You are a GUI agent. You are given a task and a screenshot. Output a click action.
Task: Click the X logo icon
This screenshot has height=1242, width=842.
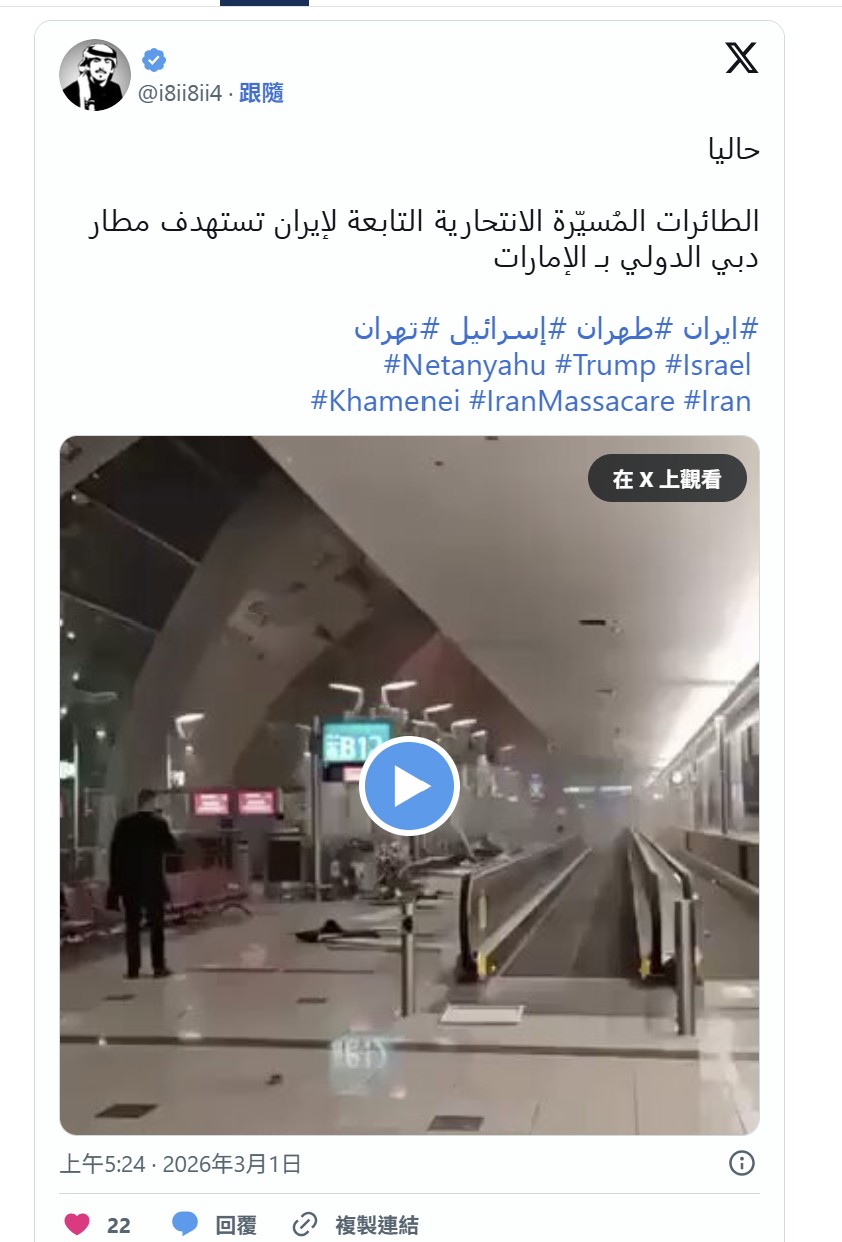(x=741, y=58)
